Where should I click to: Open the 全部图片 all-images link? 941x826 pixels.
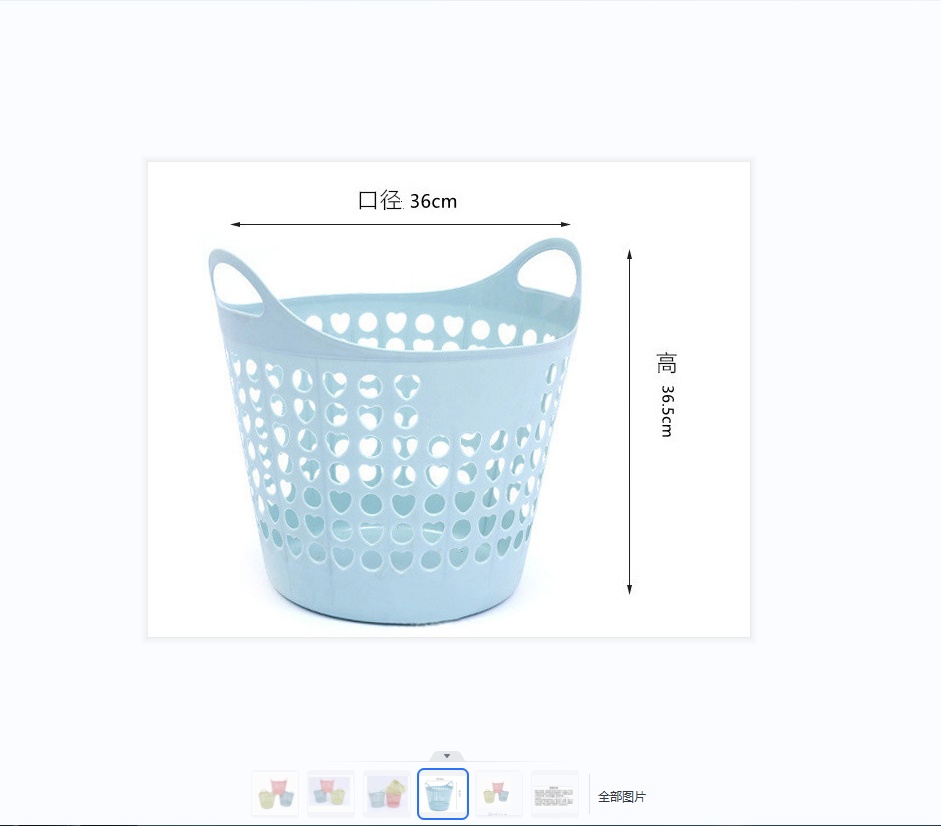pos(622,797)
